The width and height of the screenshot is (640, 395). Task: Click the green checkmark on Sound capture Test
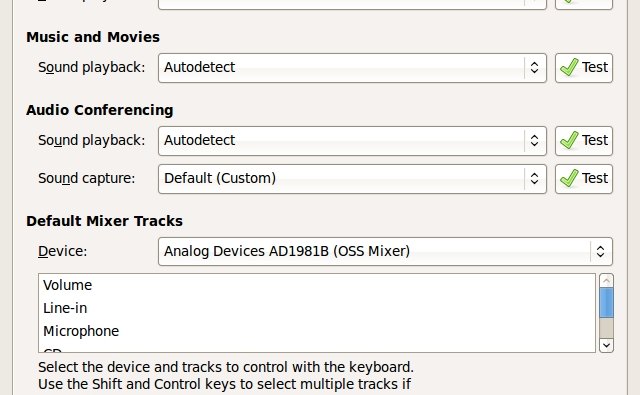pos(569,178)
